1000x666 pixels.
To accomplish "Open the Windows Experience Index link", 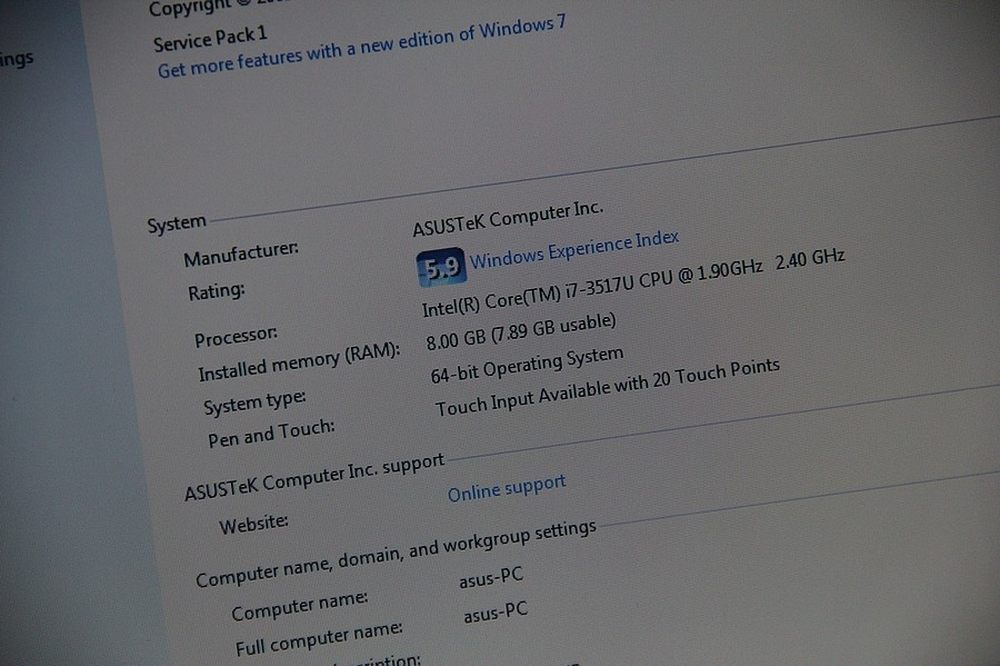I will (x=574, y=249).
